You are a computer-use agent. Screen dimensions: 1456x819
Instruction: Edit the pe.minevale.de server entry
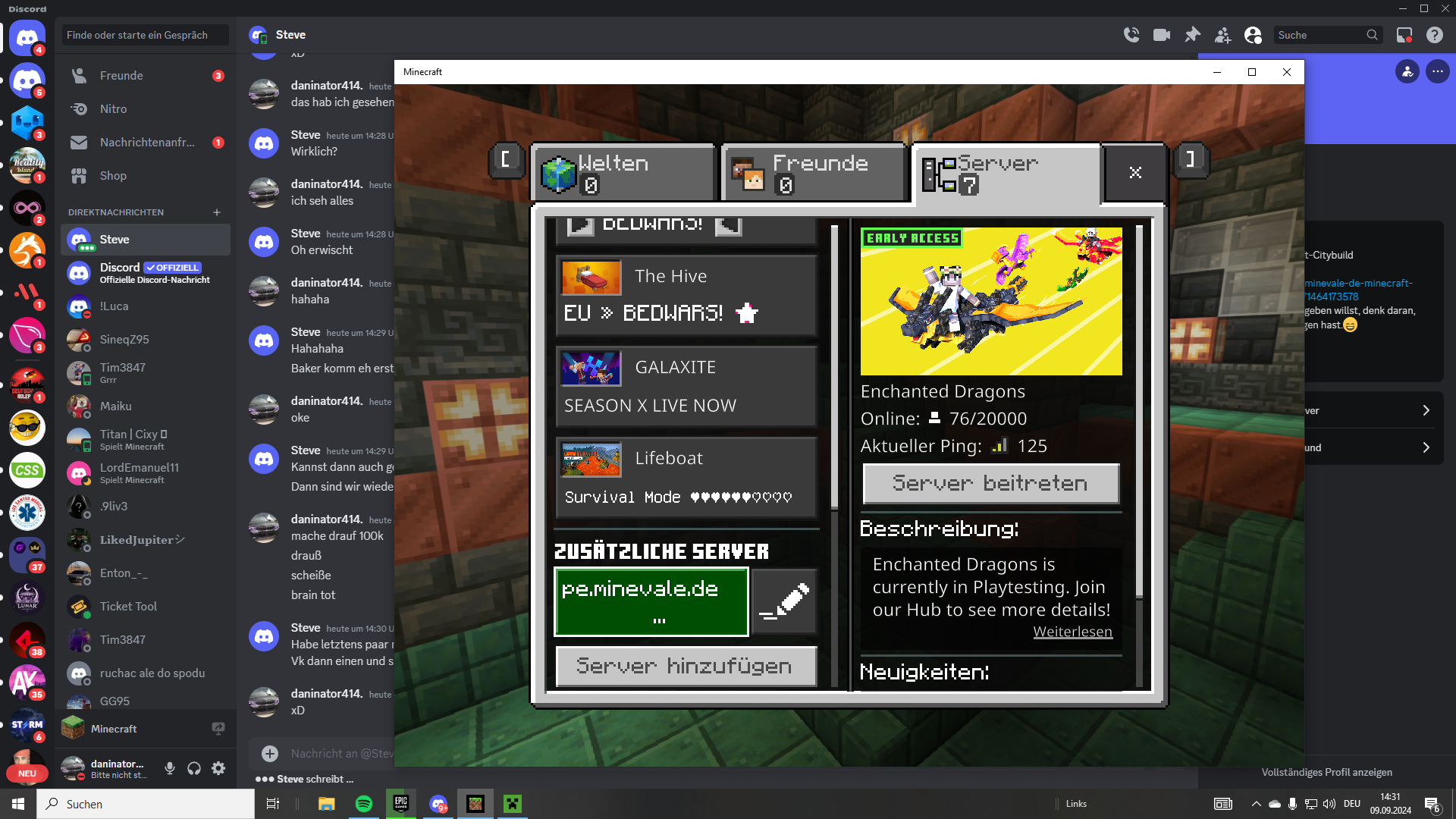[784, 603]
